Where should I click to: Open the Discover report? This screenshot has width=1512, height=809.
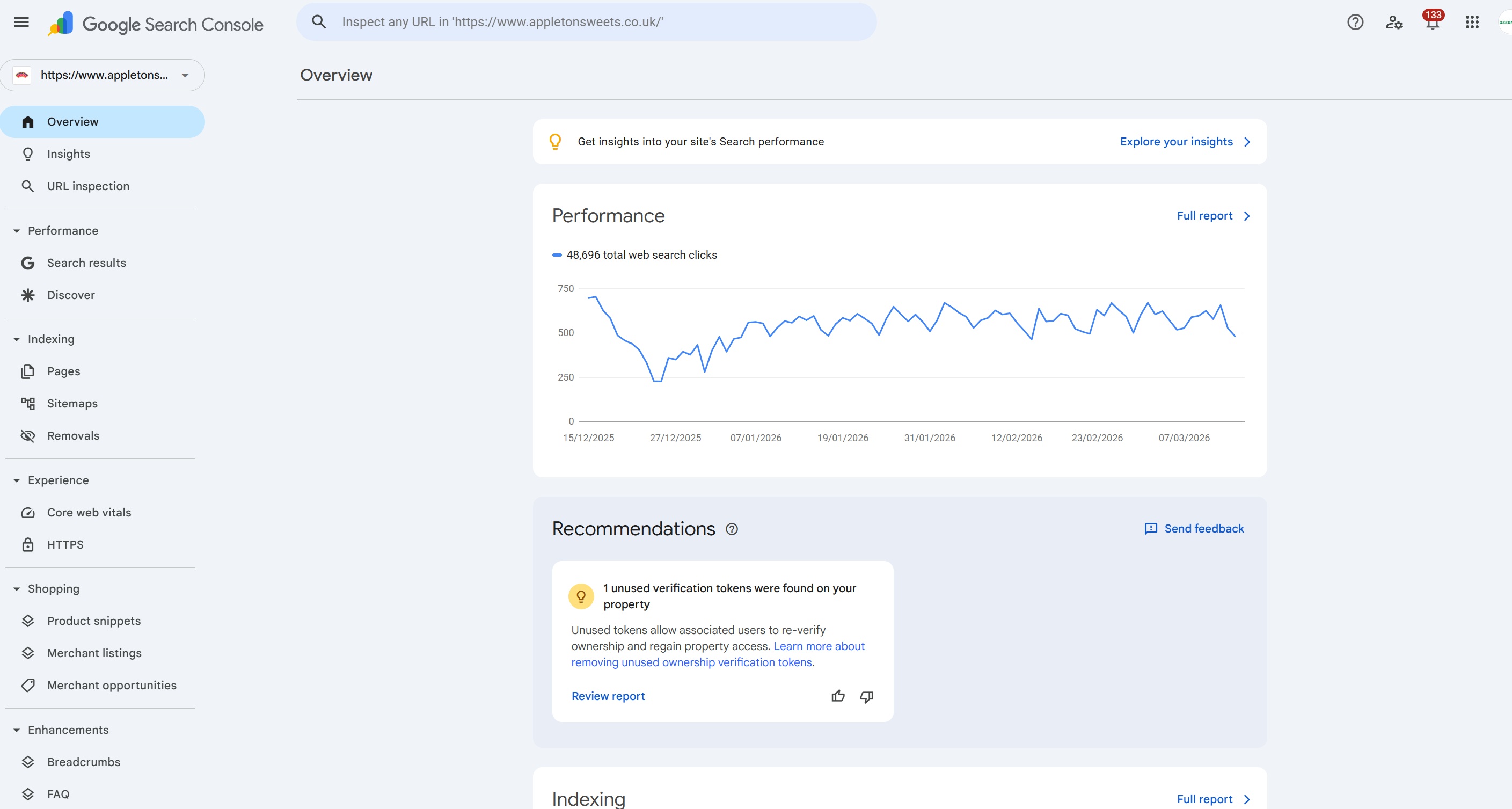(x=70, y=295)
